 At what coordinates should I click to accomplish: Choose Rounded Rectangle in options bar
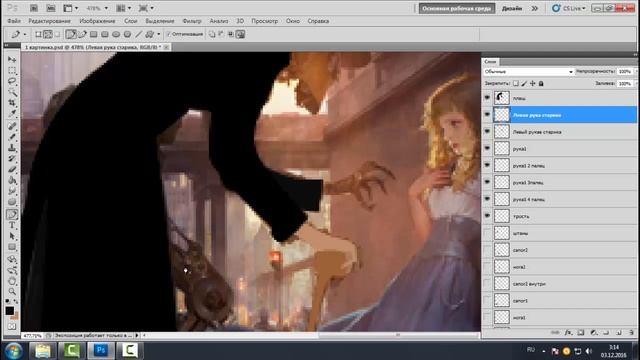point(105,34)
